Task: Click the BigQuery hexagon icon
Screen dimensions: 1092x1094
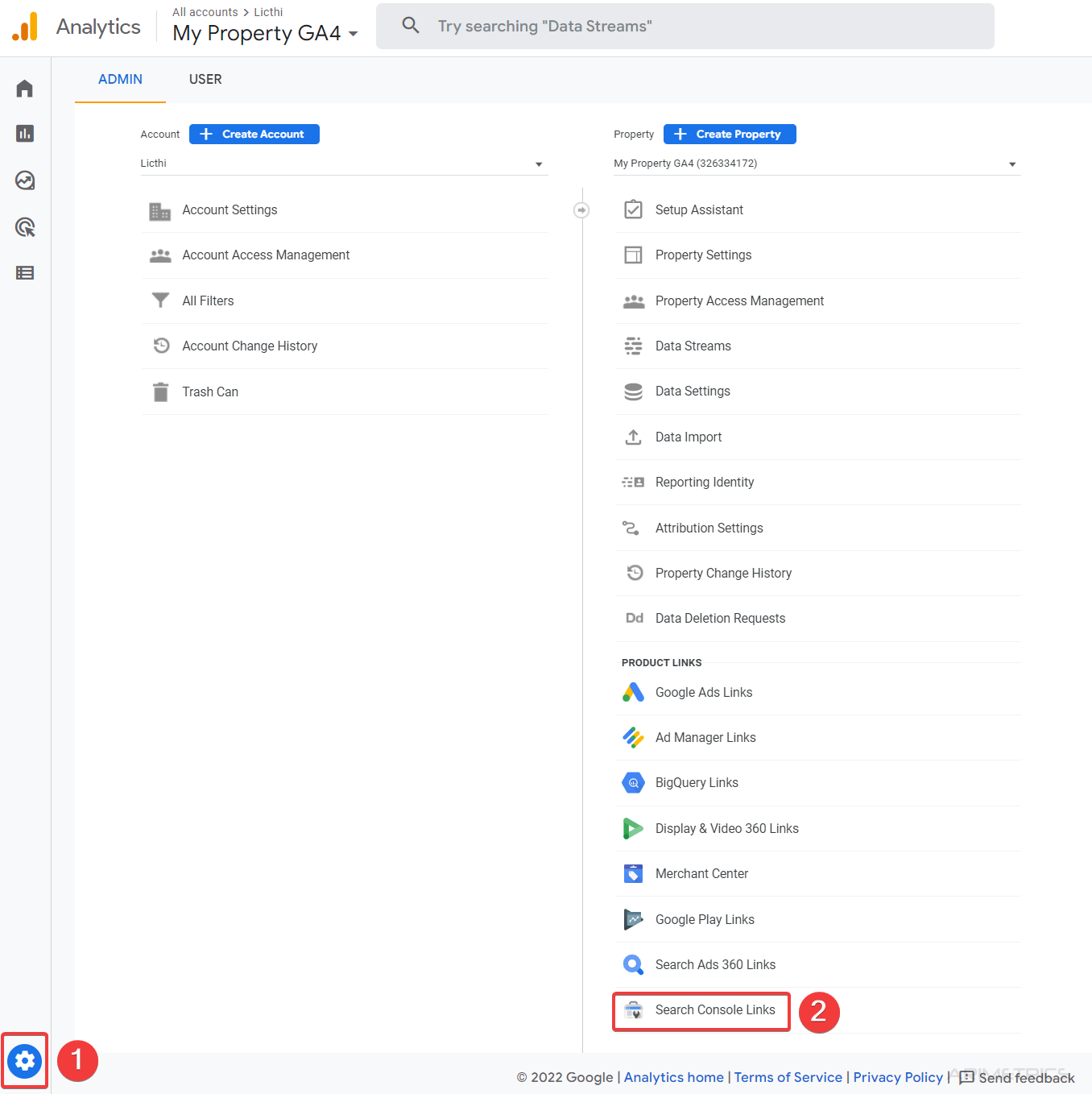Action: pos(634,783)
